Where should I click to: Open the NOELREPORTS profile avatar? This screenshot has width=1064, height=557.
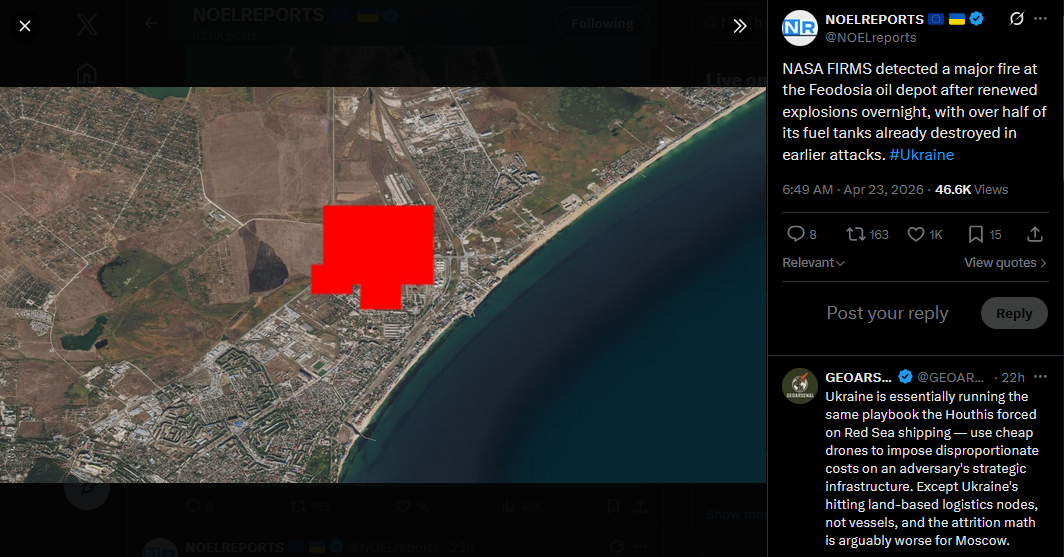[800, 28]
